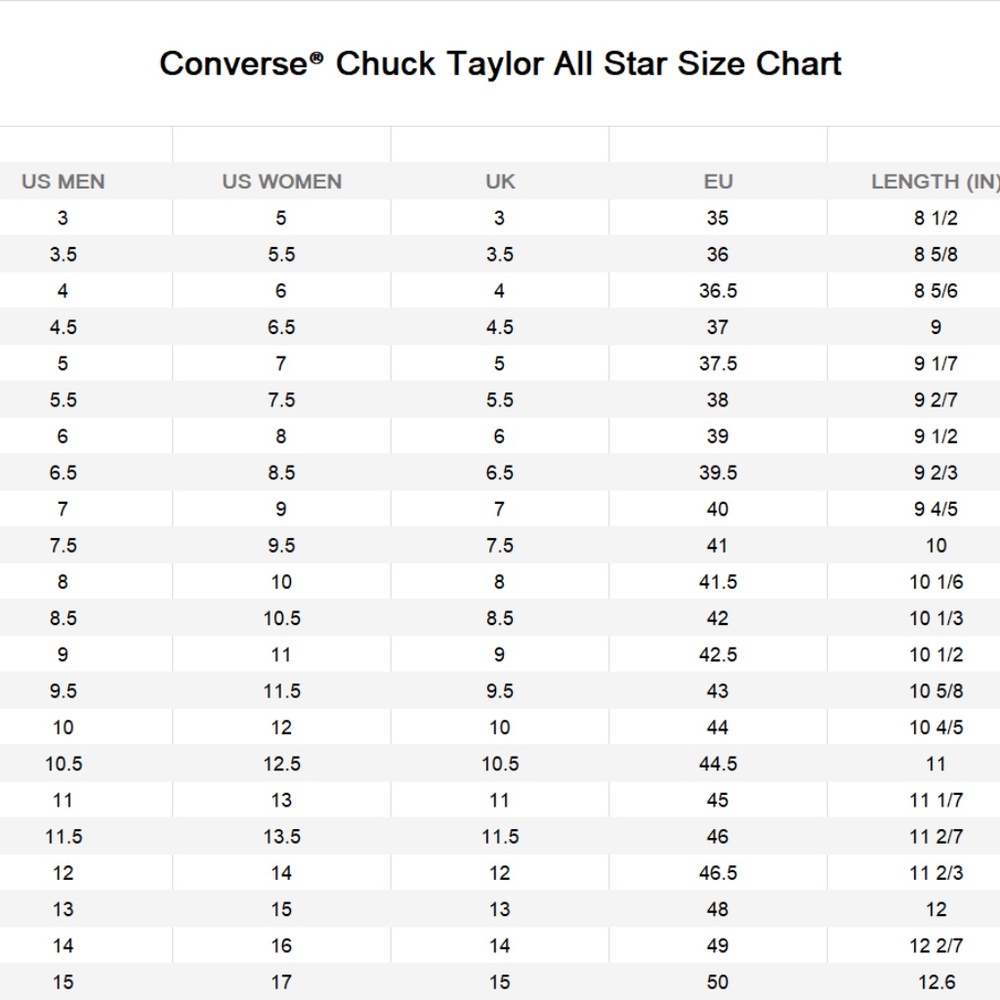The image size is (1000, 1000).
Task: Click the LENGTH (IN) column header
Action: pos(934,182)
